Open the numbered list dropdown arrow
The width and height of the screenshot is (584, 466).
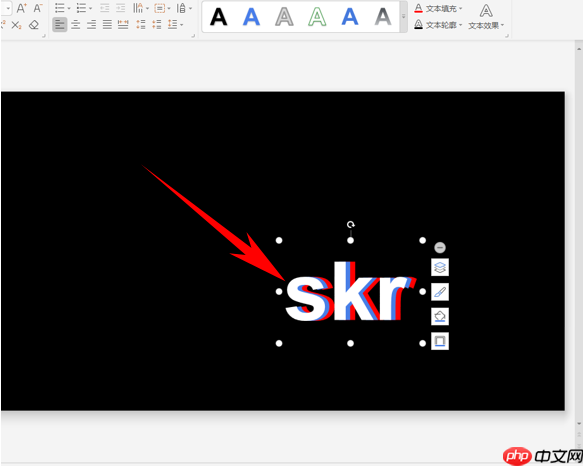coord(91,8)
